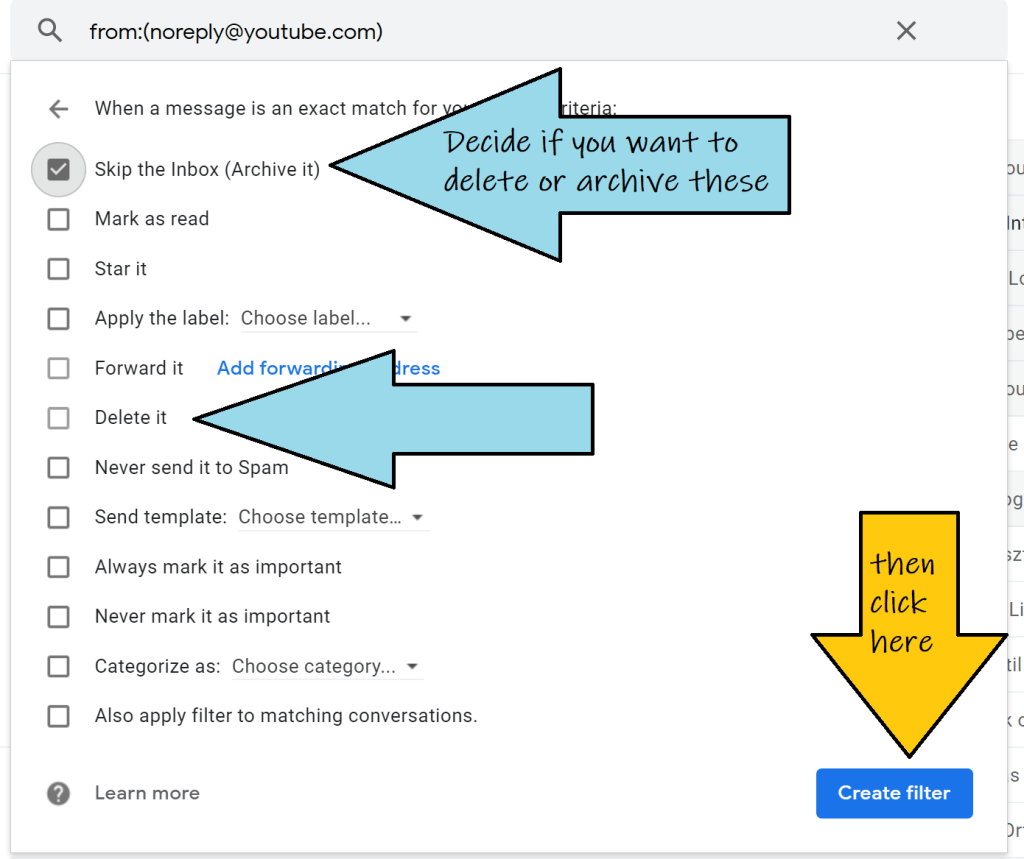The width and height of the screenshot is (1024, 859).
Task: Uncheck Skip the Inbox (Archive it)
Action: pyautogui.click(x=59, y=169)
